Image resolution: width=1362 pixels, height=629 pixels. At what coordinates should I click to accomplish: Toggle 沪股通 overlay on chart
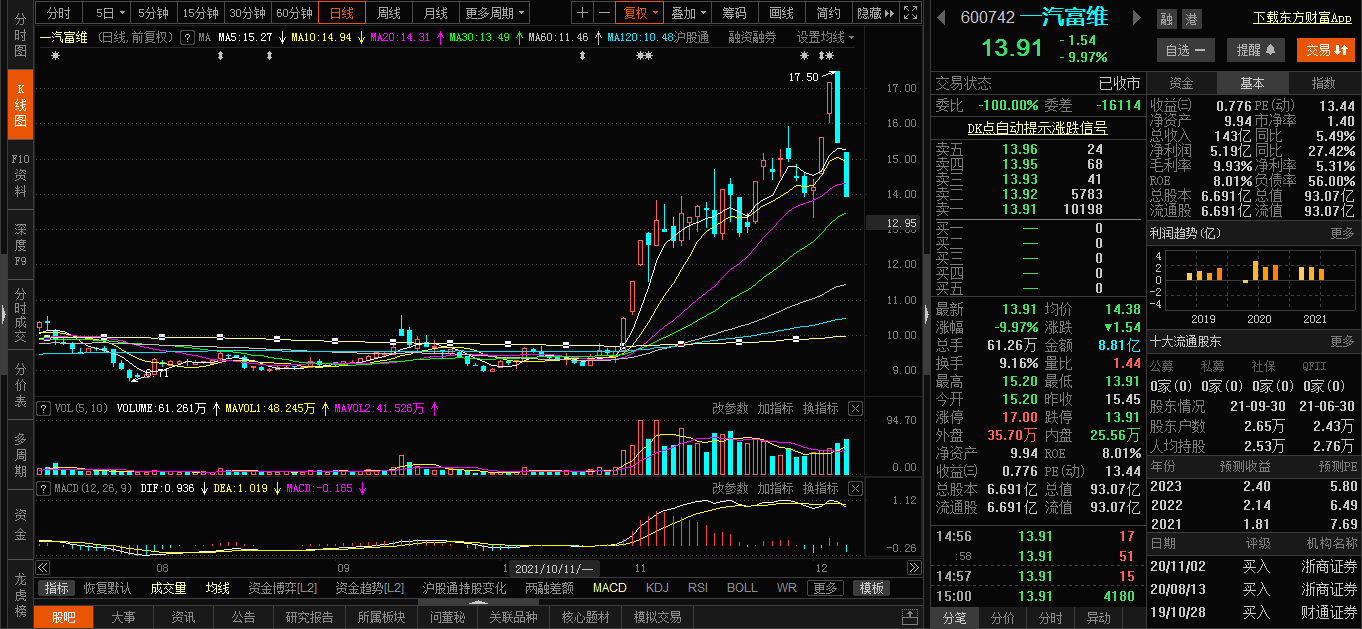click(x=692, y=37)
